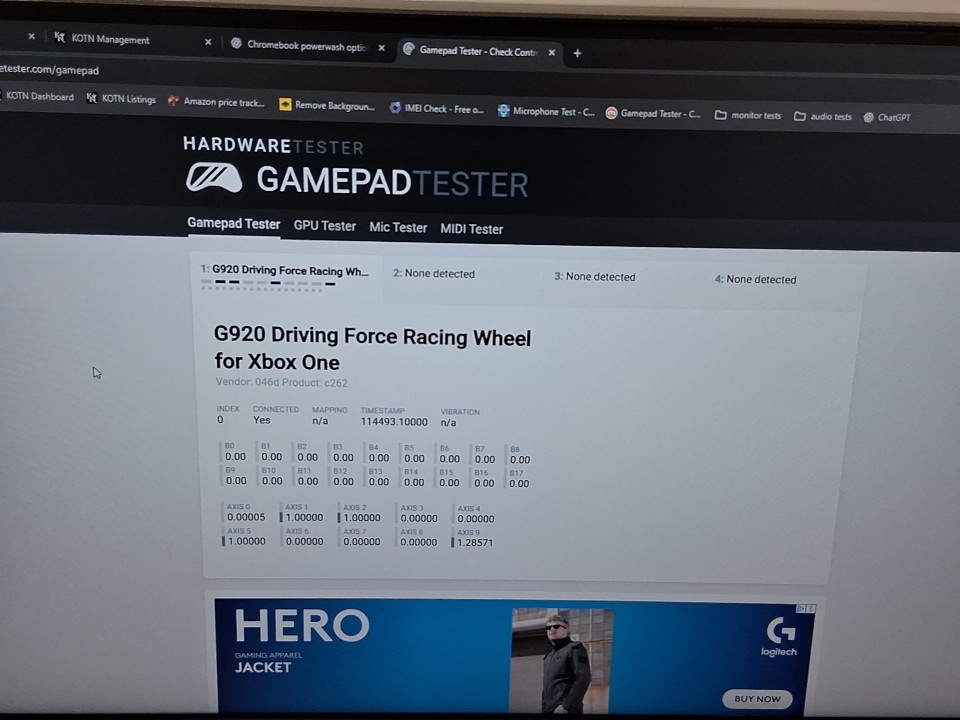Click the gamepad controller logo icon

click(x=214, y=178)
